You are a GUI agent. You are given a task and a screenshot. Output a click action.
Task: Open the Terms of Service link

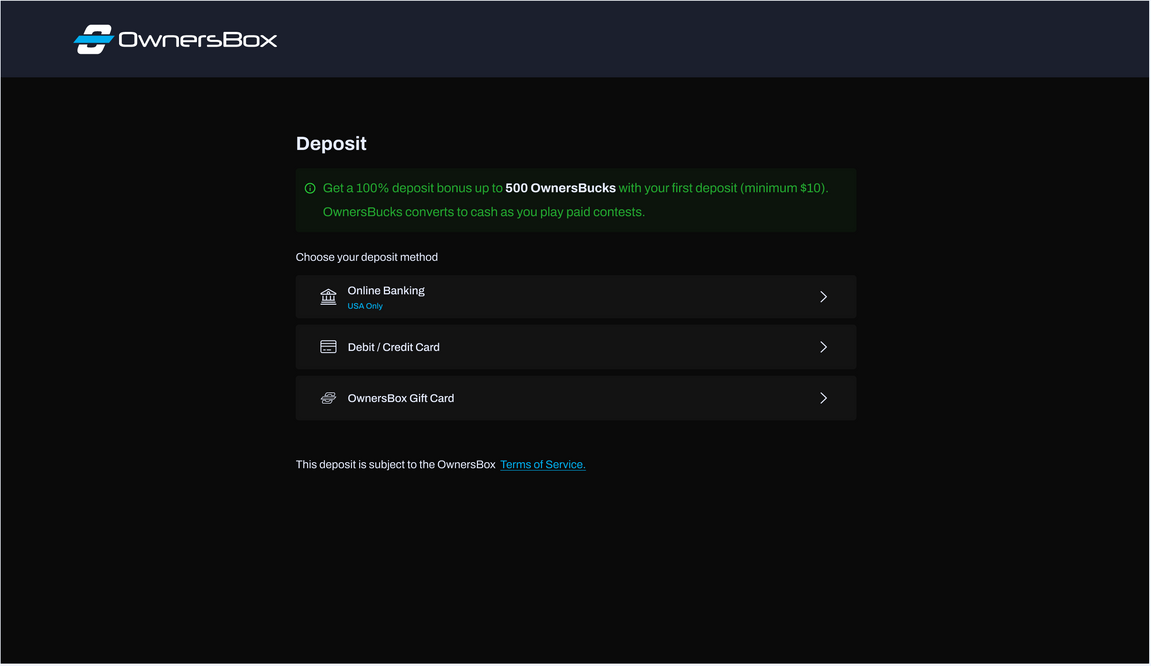pos(542,465)
